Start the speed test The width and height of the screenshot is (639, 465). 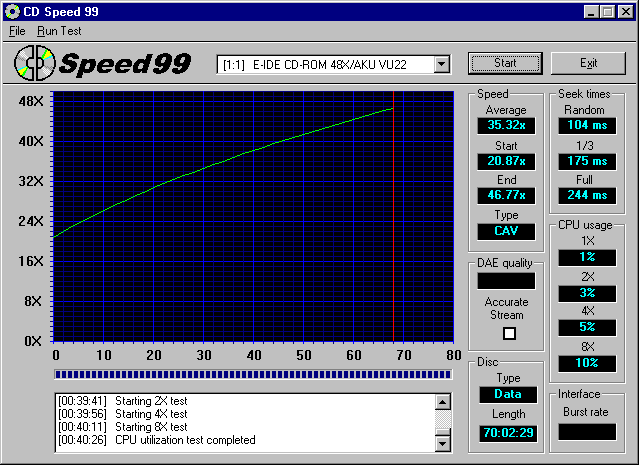(505, 63)
